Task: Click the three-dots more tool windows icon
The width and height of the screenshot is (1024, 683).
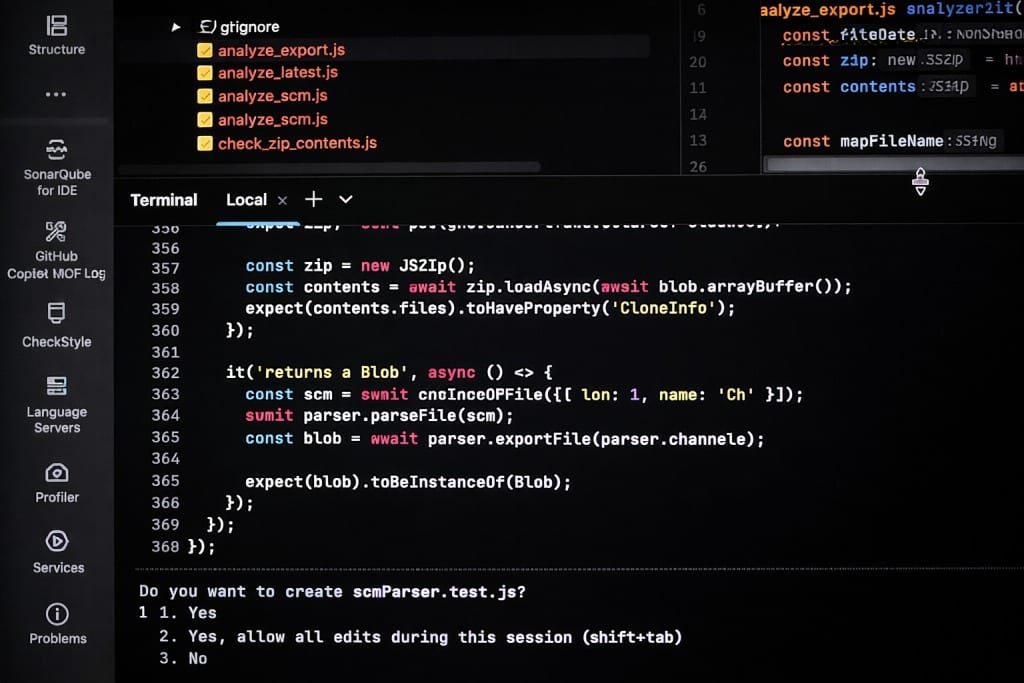Action: click(56, 95)
